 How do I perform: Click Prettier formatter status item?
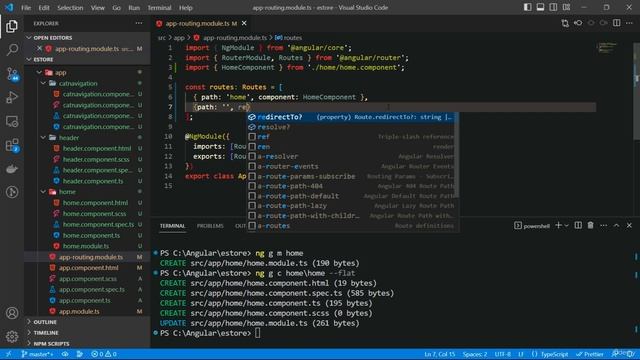coord(590,354)
